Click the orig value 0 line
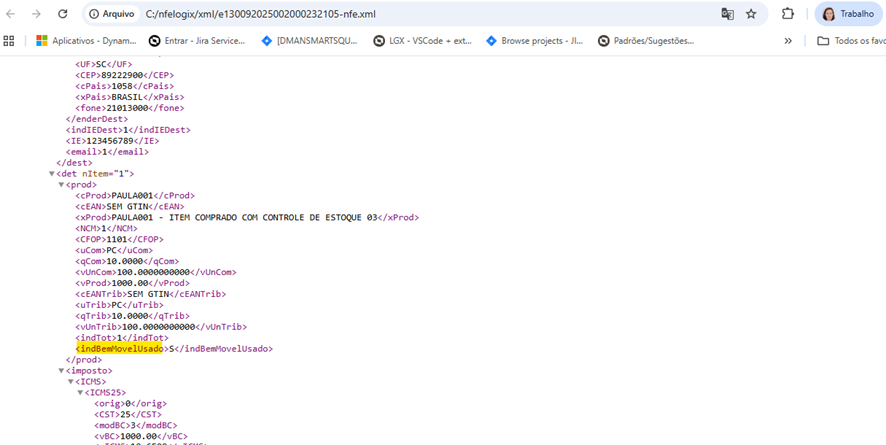 (x=130, y=404)
